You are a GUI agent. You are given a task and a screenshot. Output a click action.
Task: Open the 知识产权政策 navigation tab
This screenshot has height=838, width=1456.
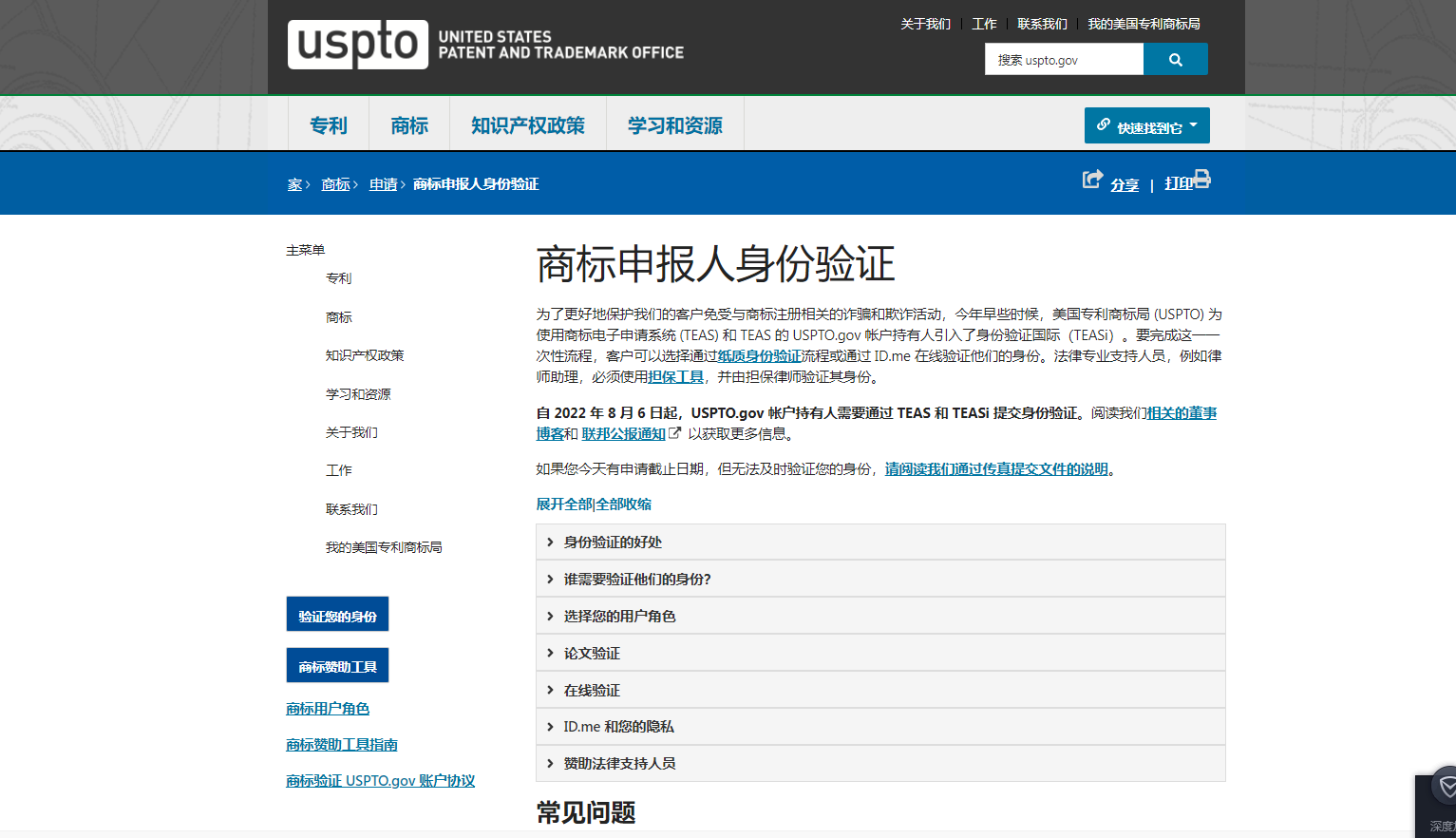pos(528,124)
